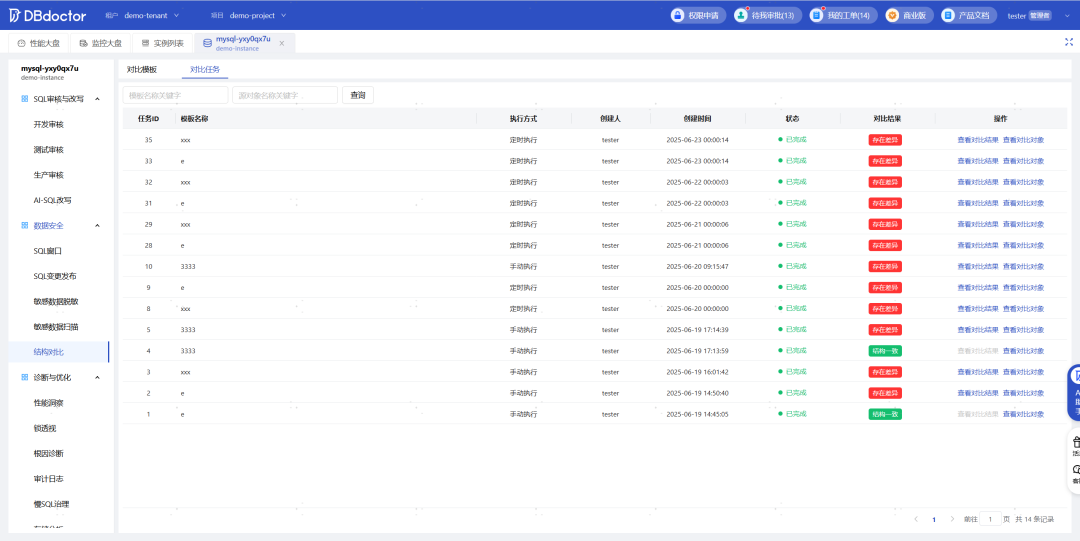
Task: Go to 敏感数据扫描 page
Action: tap(56, 327)
